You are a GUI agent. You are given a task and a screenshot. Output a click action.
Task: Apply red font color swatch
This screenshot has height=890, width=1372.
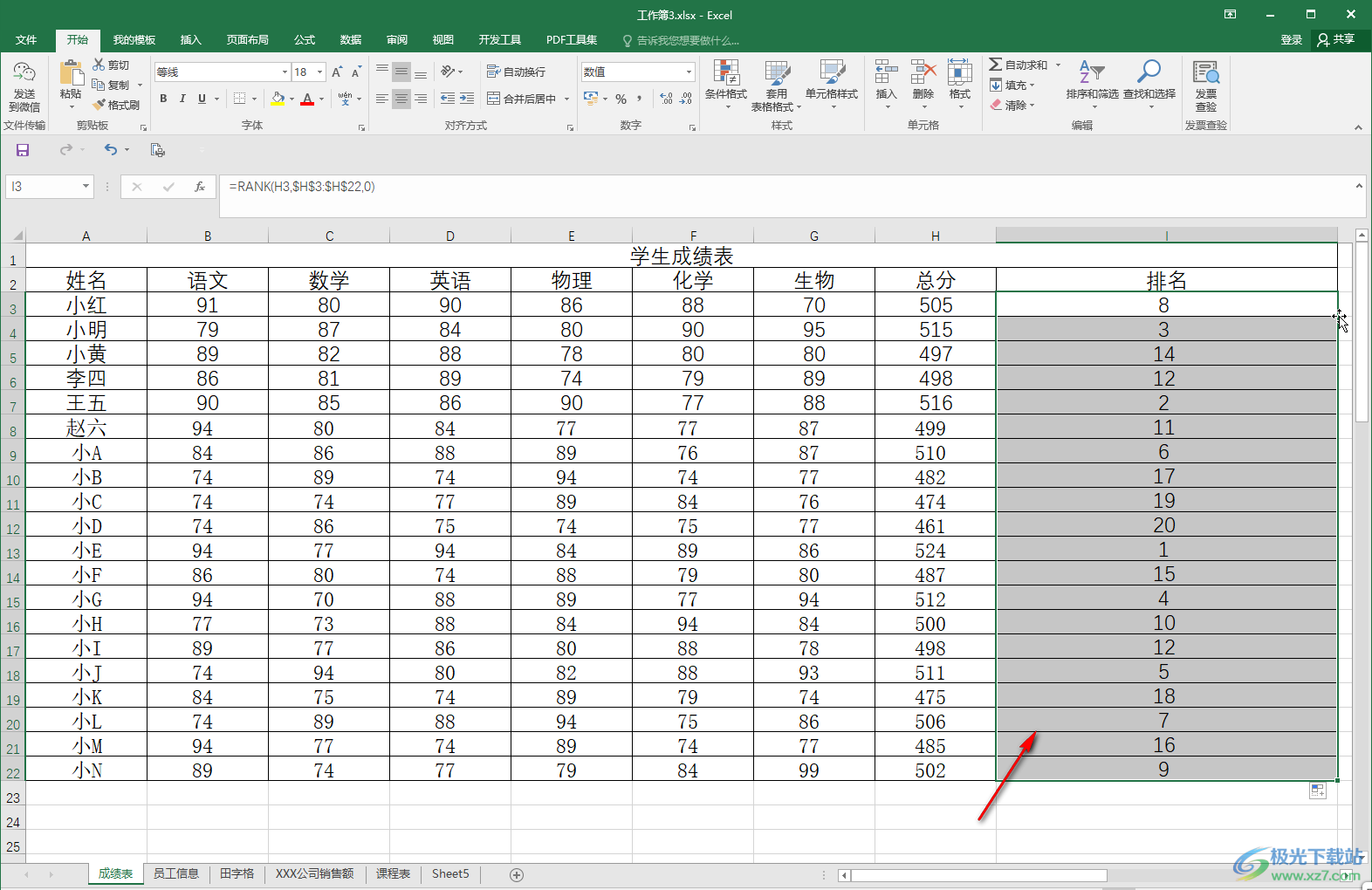pos(307,99)
